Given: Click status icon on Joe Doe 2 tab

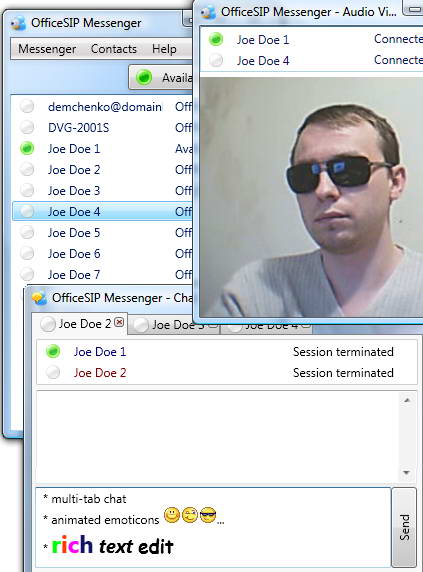Looking at the screenshot, I should point(48,324).
